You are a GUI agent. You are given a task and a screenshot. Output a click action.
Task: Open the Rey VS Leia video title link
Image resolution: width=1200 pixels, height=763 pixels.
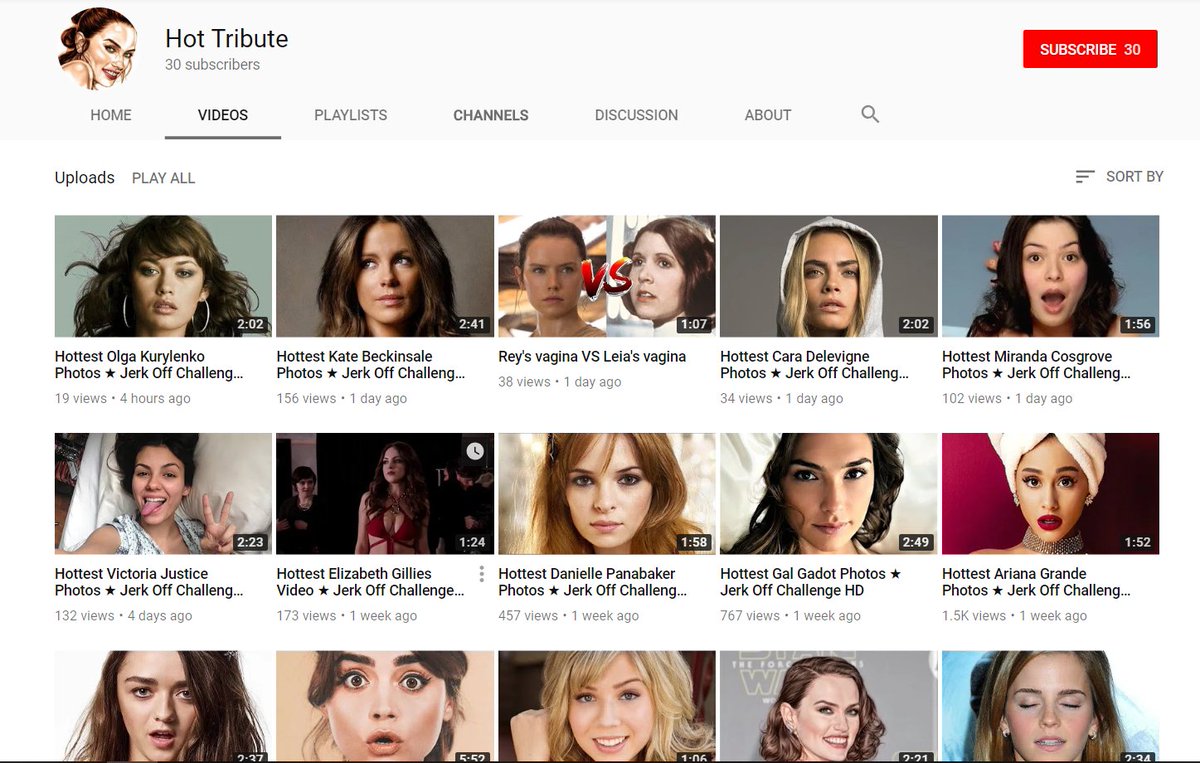[592, 357]
